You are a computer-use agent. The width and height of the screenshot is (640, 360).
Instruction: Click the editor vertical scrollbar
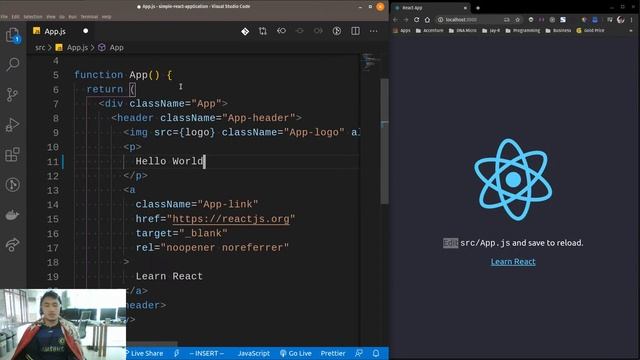pos(384,141)
